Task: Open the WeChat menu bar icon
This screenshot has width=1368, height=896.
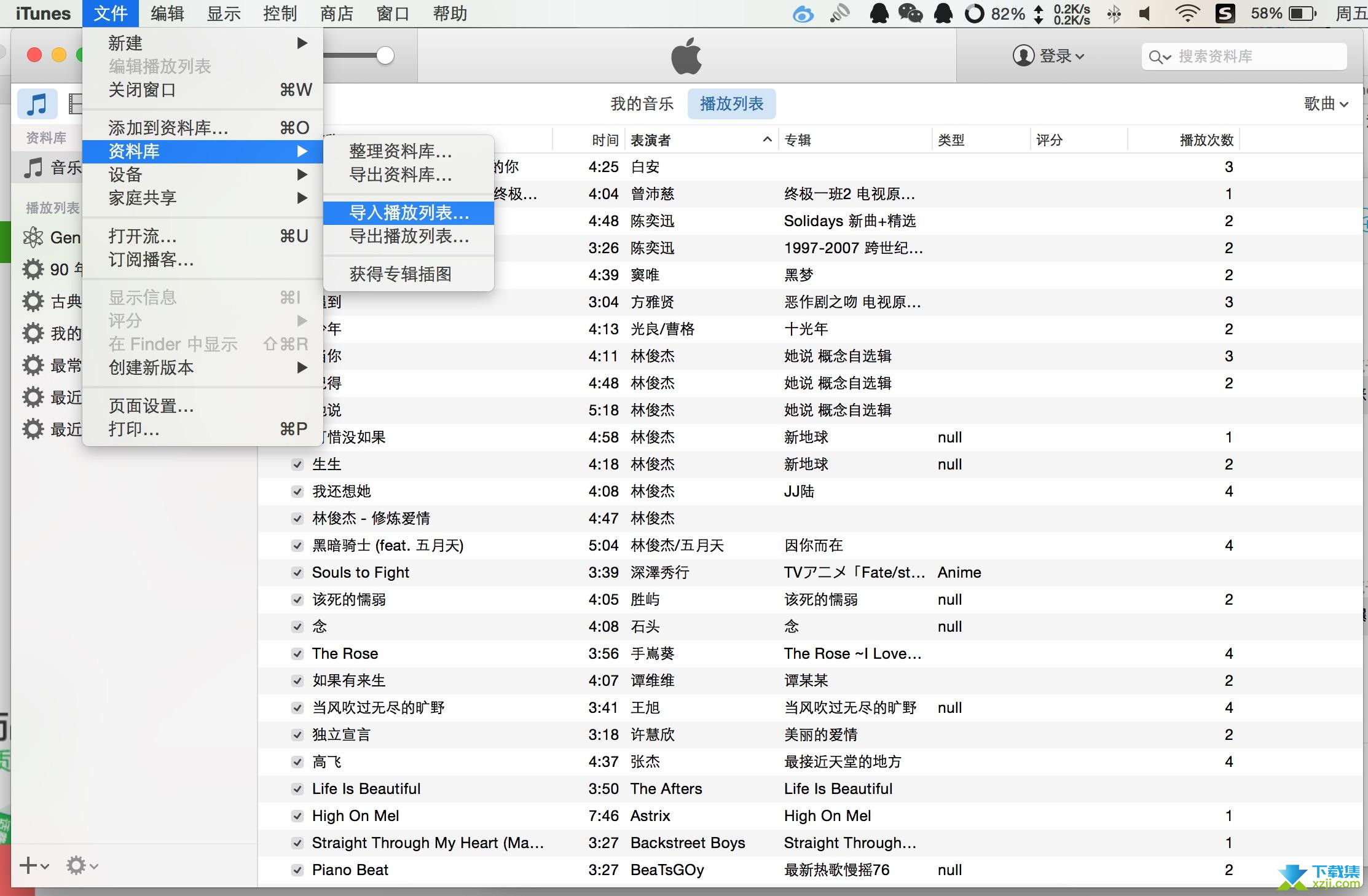Action: coord(910,14)
